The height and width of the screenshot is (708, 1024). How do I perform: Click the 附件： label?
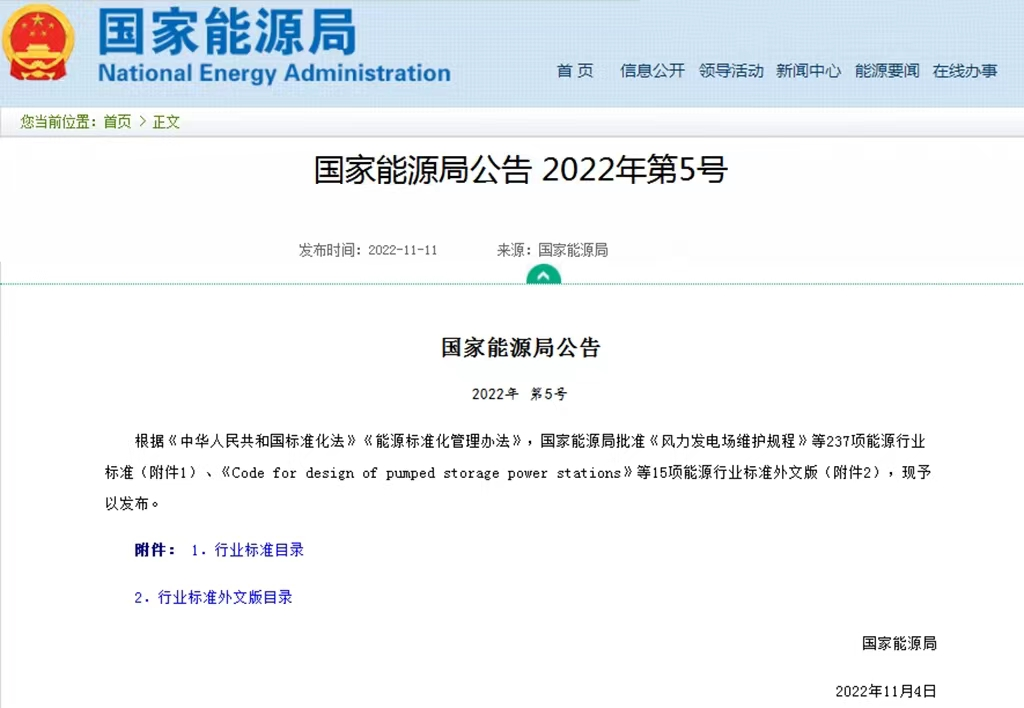(x=155, y=550)
